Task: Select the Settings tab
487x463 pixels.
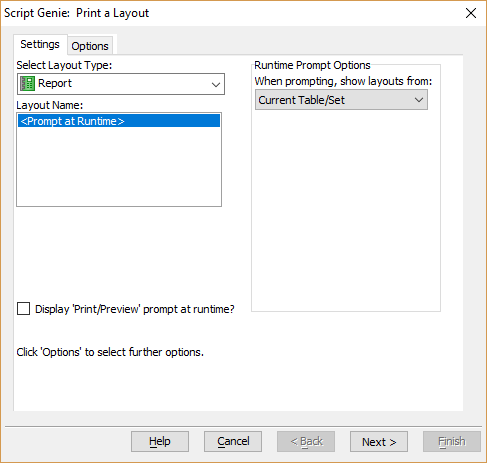Action: pyautogui.click(x=40, y=44)
